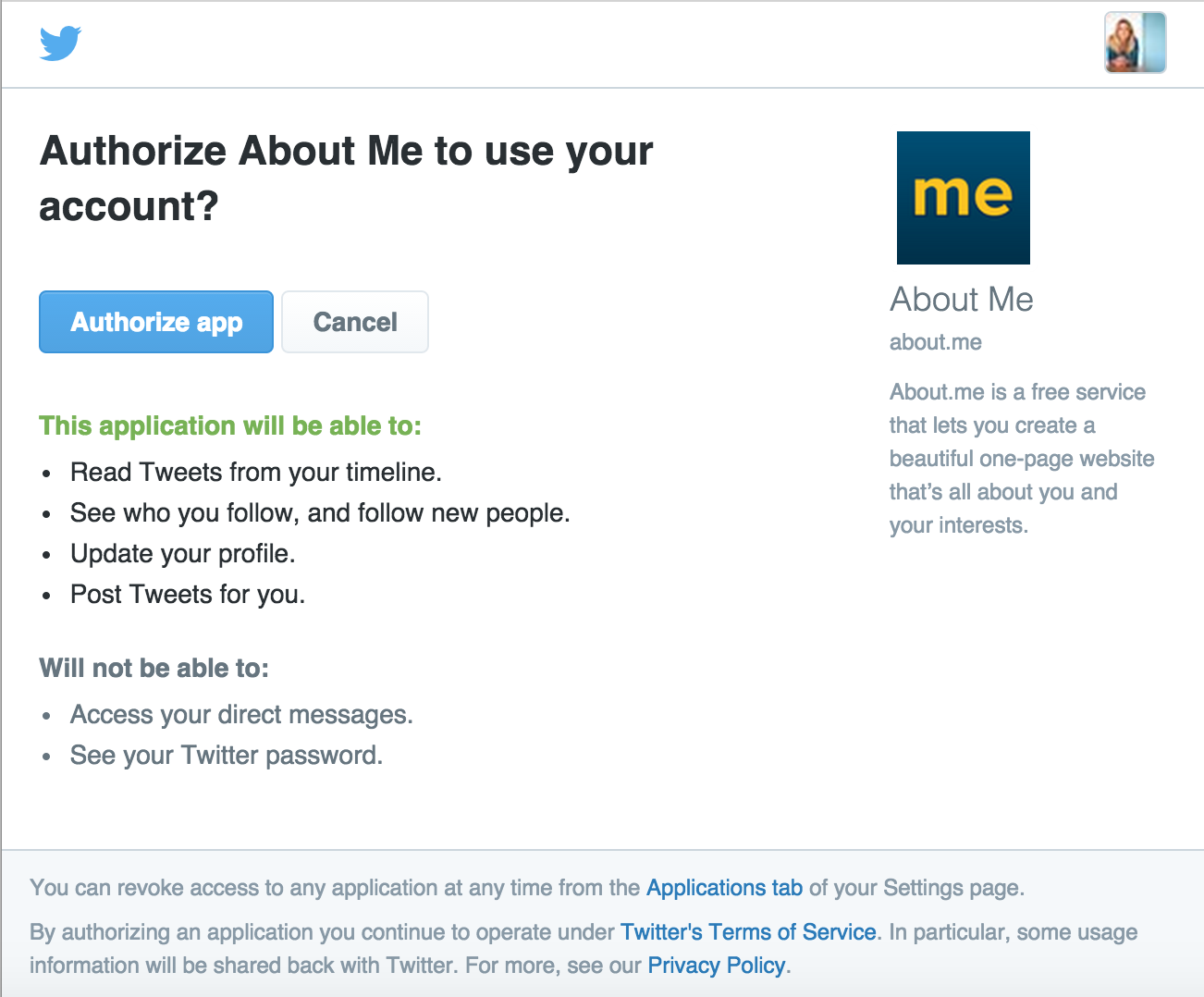The height and width of the screenshot is (997, 1204).
Task: Click 'Read Tweets from your timeline' item
Action: [x=255, y=473]
